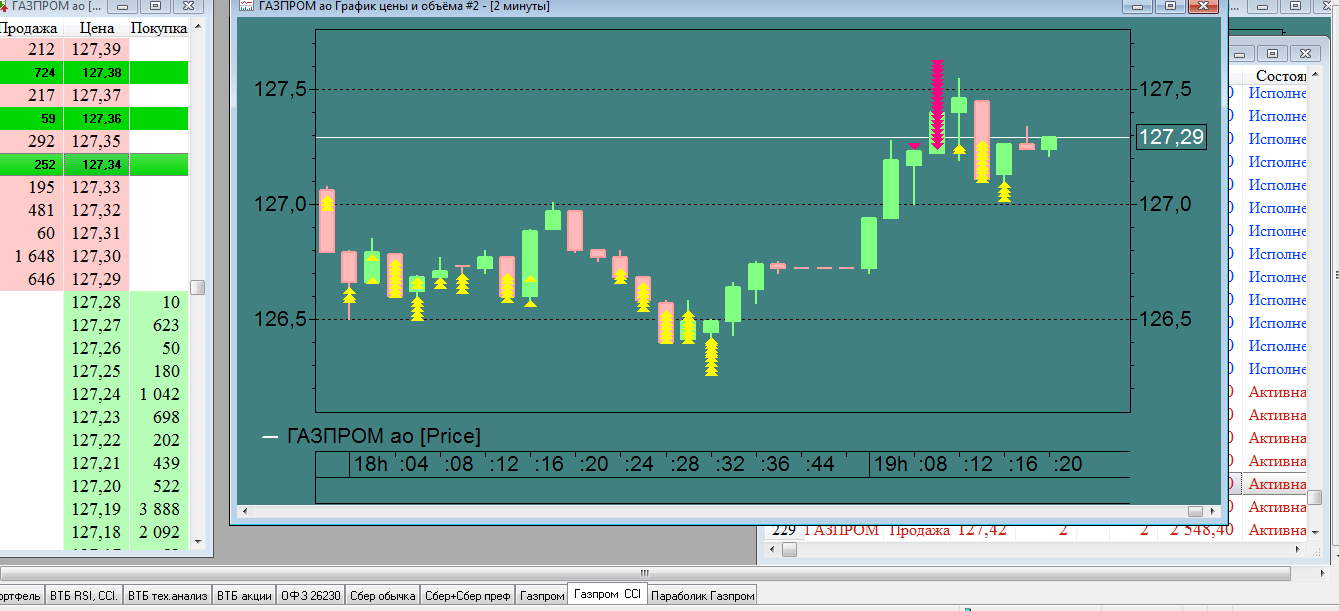This screenshot has height=611, width=1339.
Task: Click the chart horizontal scrollbar right arrow
Action: tap(1214, 512)
